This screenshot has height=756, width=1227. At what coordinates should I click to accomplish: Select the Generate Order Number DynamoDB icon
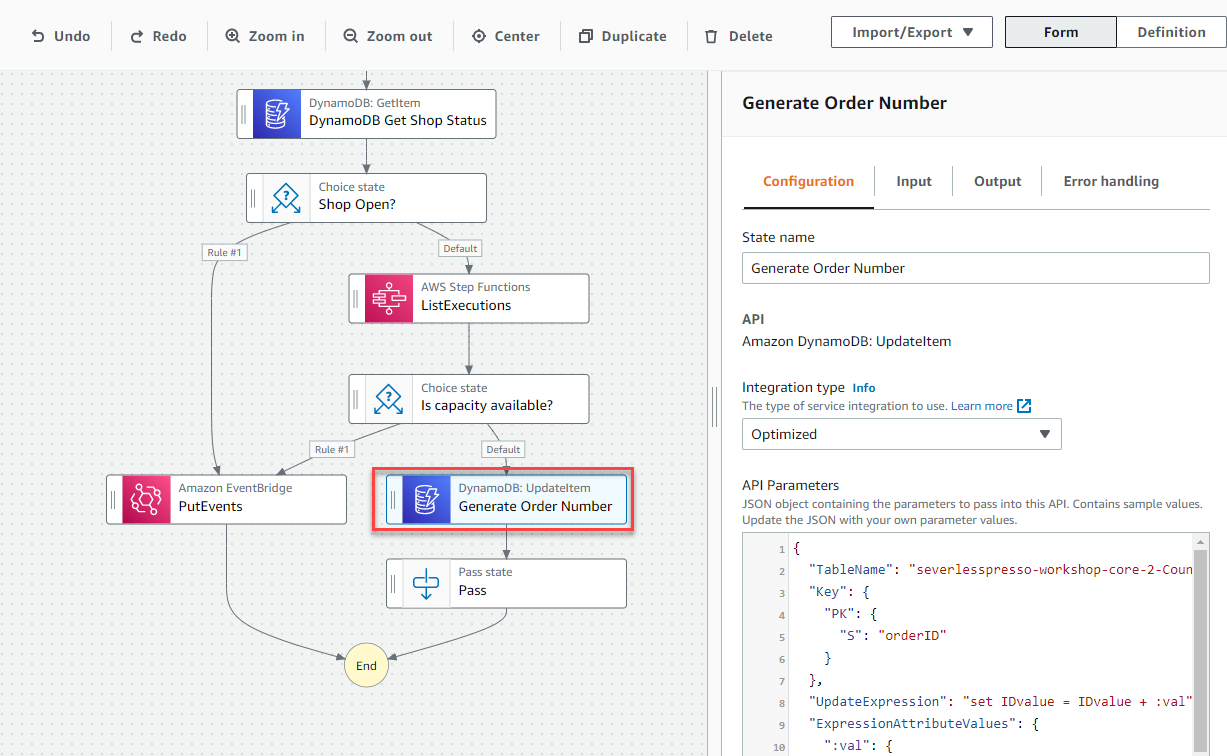point(427,499)
